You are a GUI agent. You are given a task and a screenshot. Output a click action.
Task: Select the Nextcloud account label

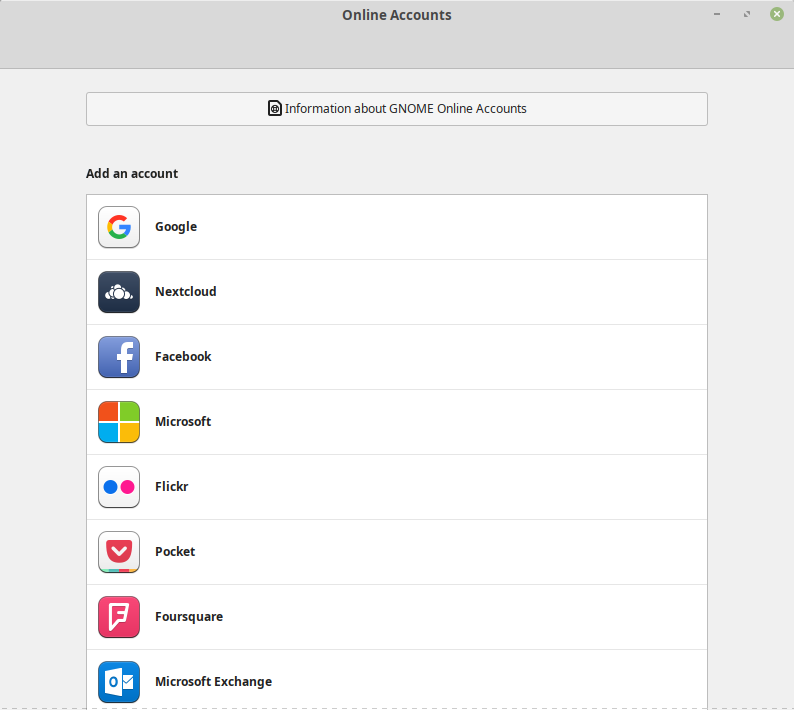click(x=185, y=292)
